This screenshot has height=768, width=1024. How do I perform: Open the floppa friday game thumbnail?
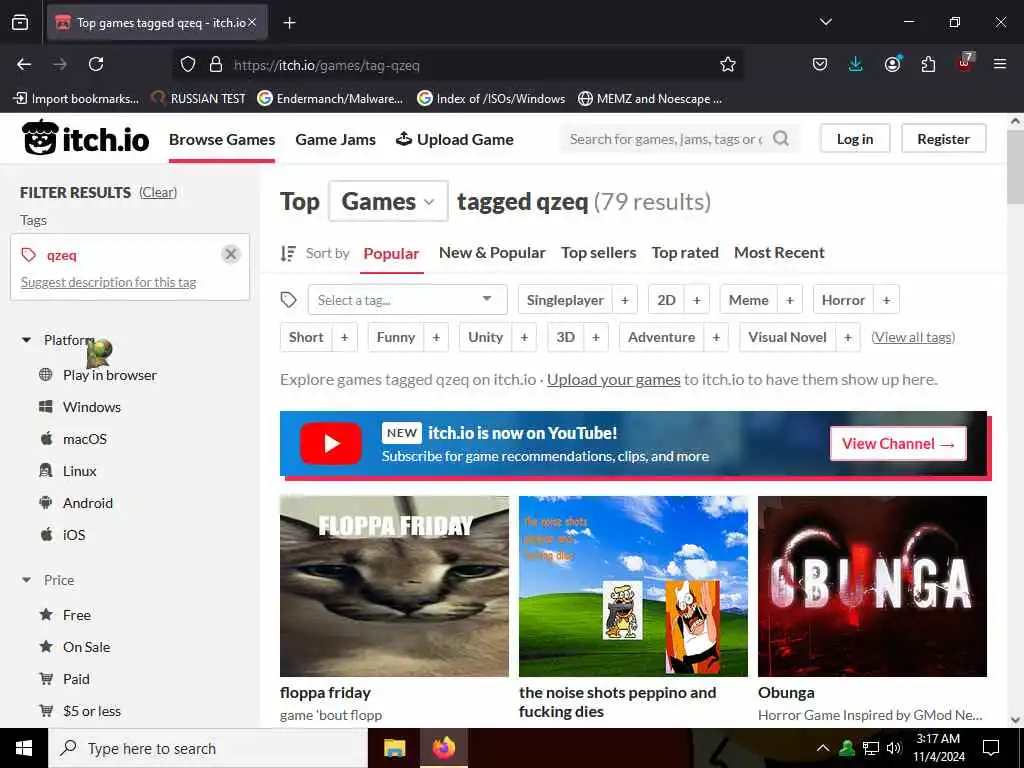point(394,586)
